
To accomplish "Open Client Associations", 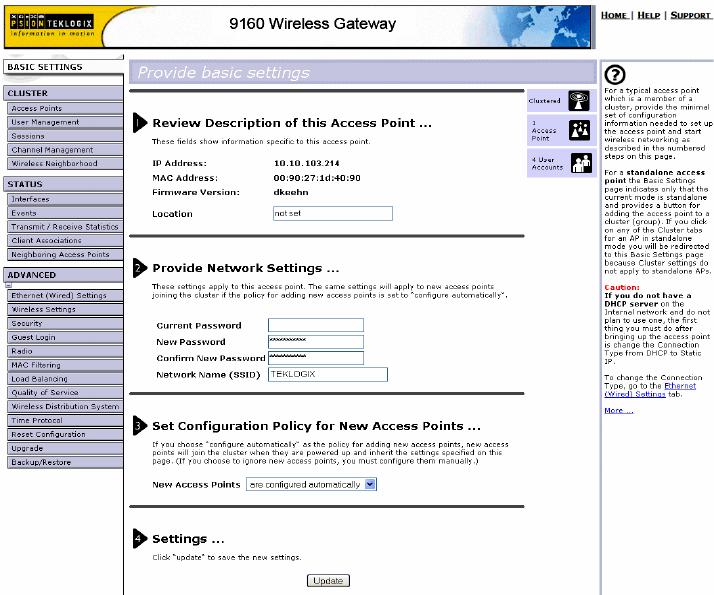I will point(65,240).
